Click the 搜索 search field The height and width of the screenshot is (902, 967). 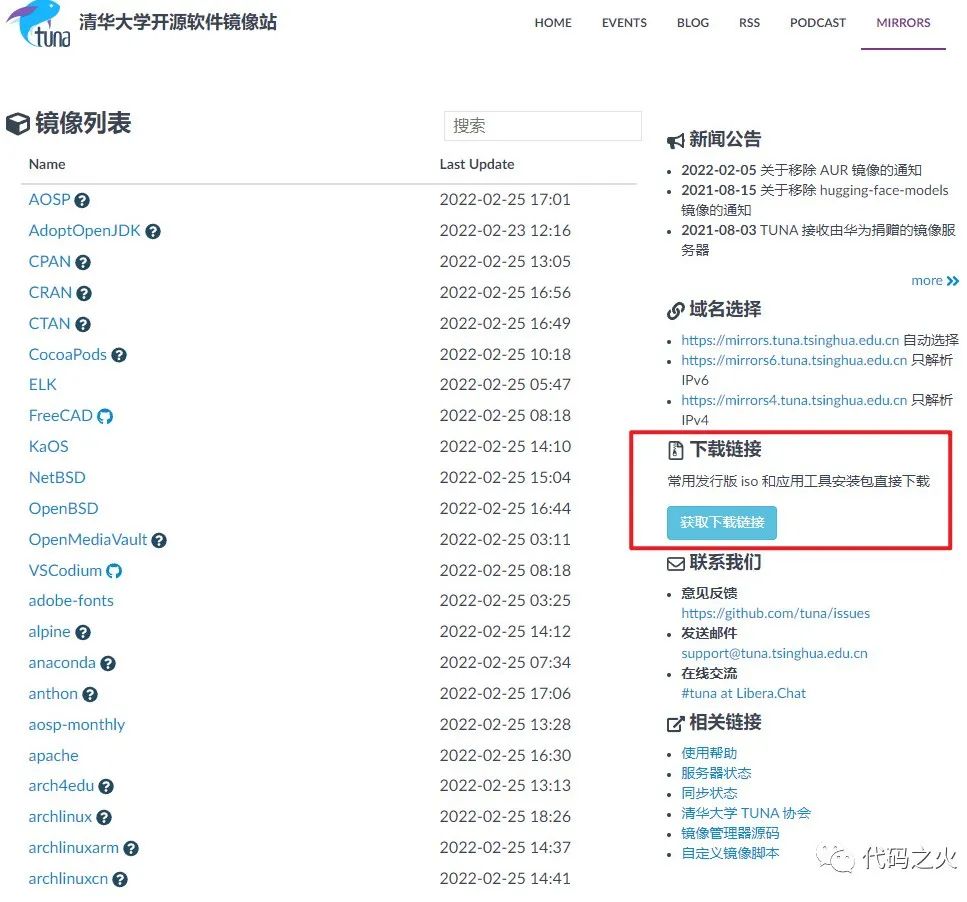[x=543, y=126]
